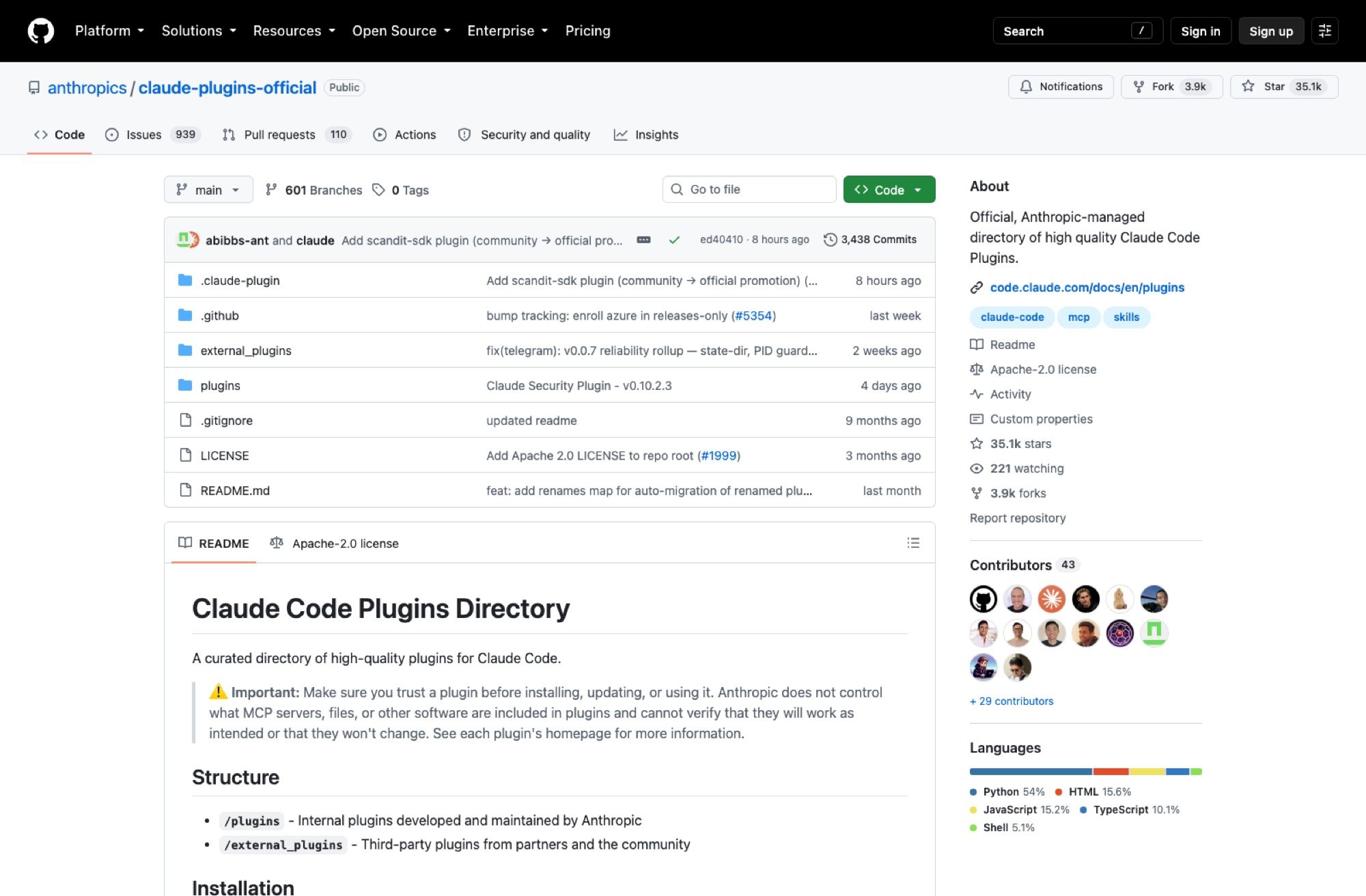This screenshot has width=1366, height=896.
Task: Click the Sign up button
Action: [x=1271, y=31]
